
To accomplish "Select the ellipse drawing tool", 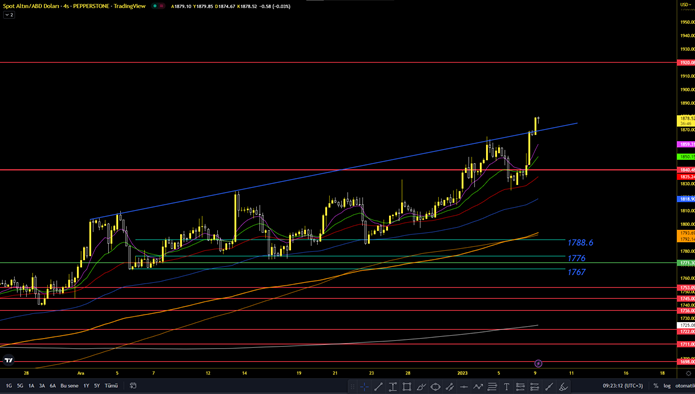I will pyautogui.click(x=435, y=387).
